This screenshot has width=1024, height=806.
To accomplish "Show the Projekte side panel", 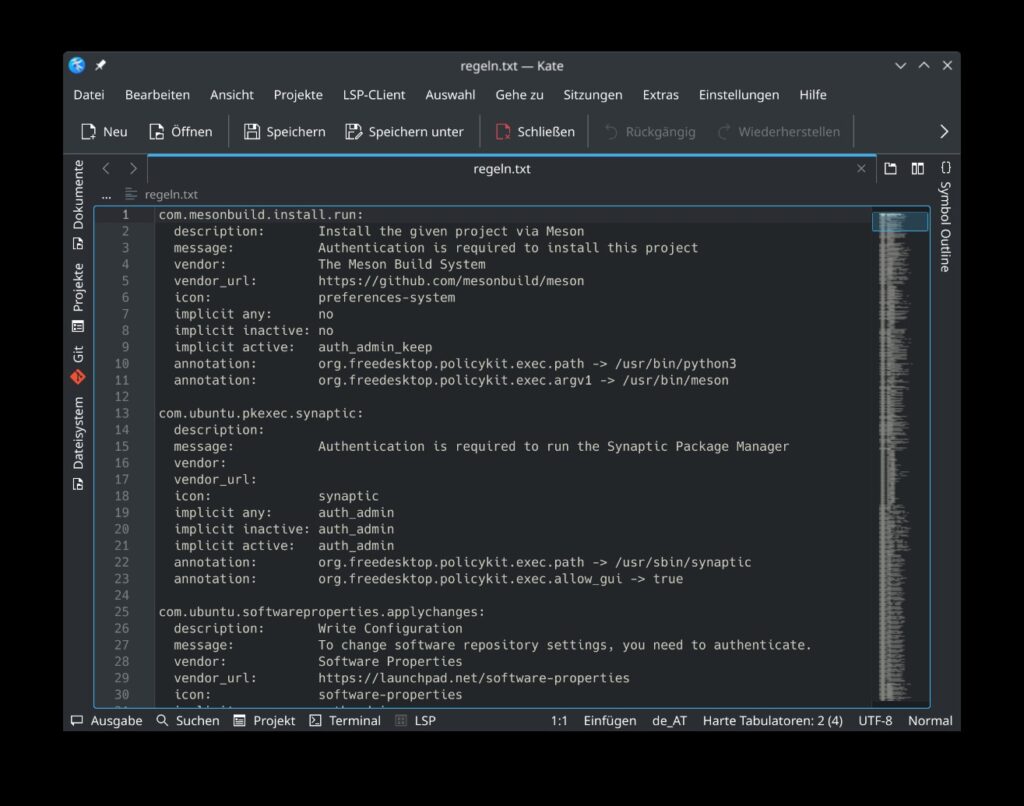I will (x=78, y=297).
